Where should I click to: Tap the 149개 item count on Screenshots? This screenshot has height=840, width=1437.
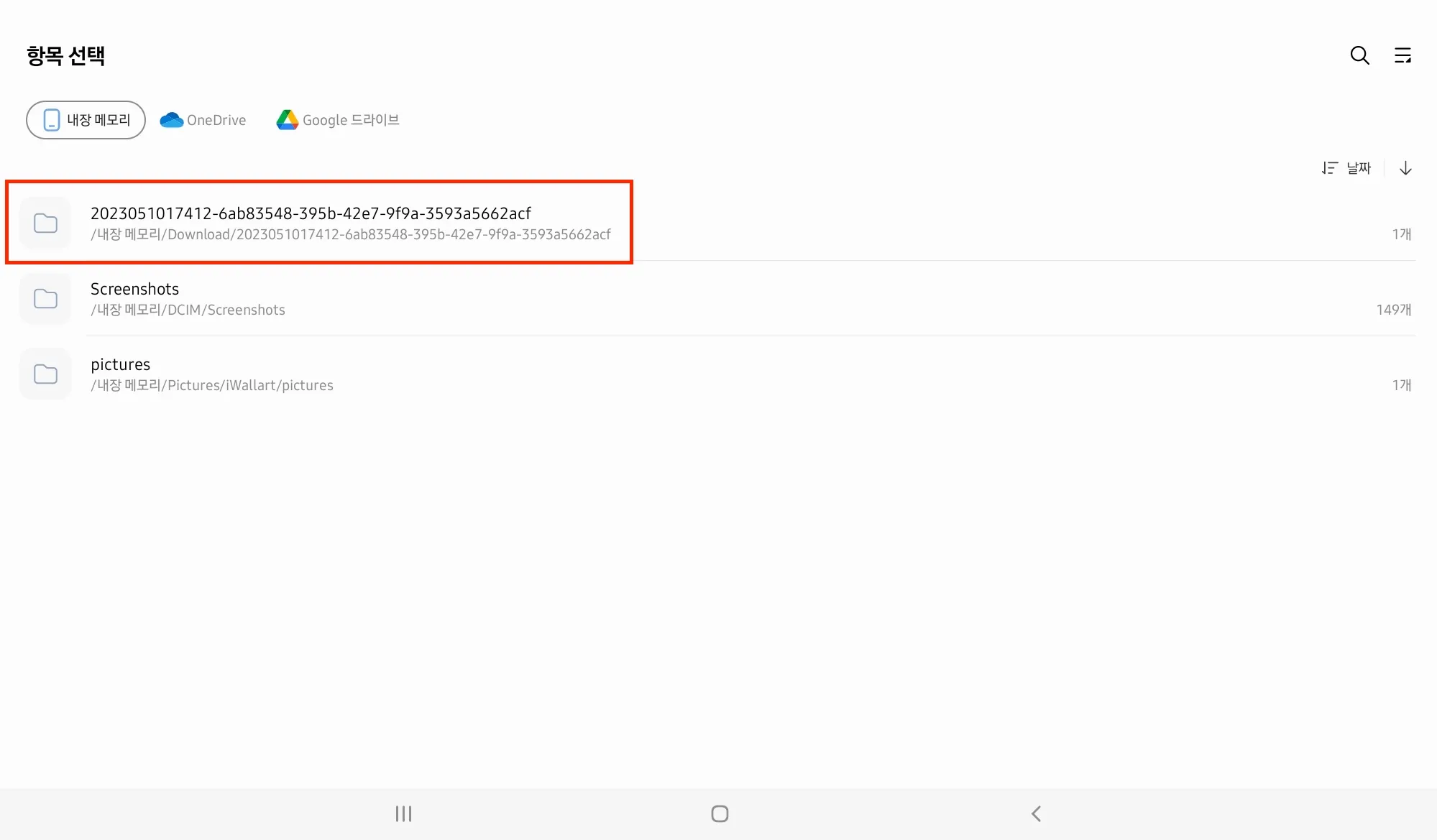click(x=1393, y=310)
